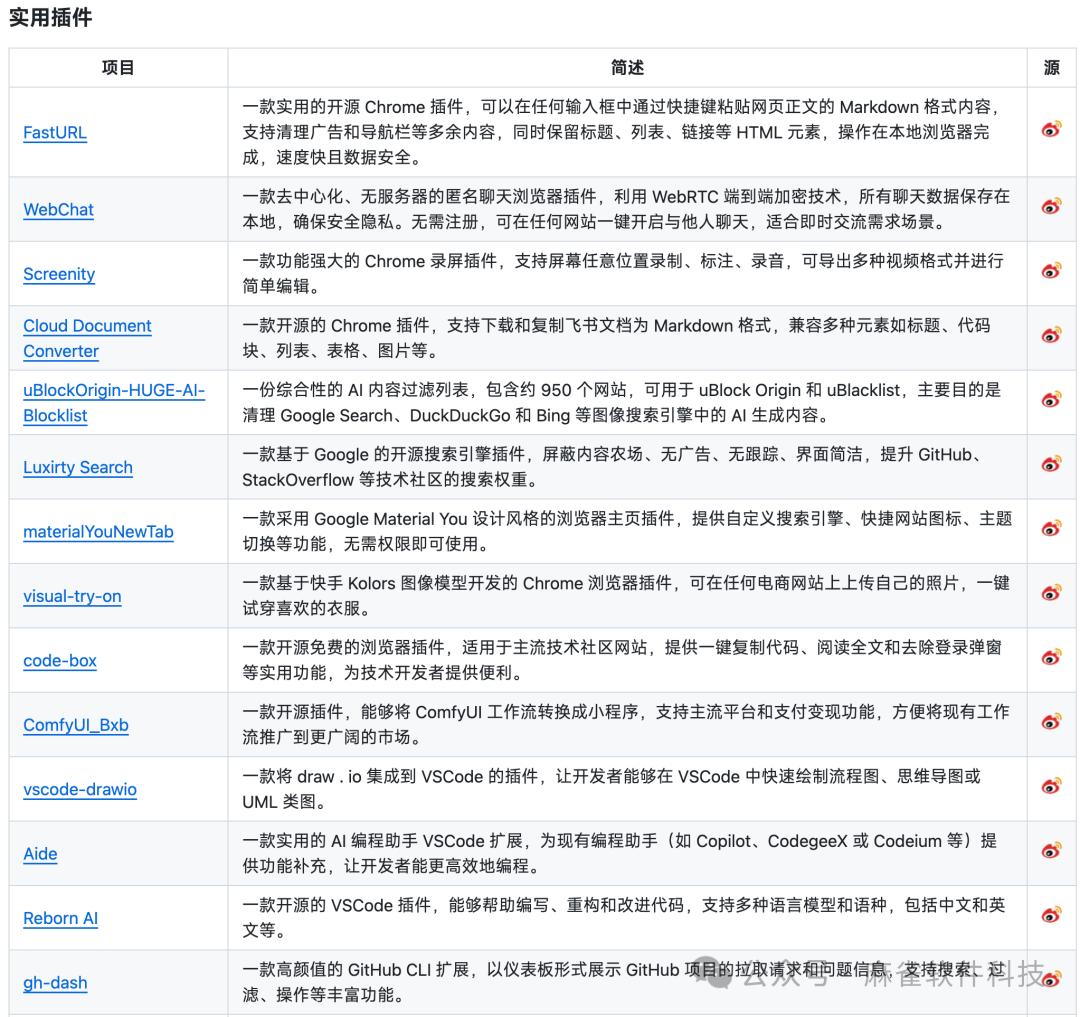The image size is (1080, 1017).
Task: Click the uBlockOrigin-HUGE-AI-Blocklist link
Action: (x=113, y=402)
